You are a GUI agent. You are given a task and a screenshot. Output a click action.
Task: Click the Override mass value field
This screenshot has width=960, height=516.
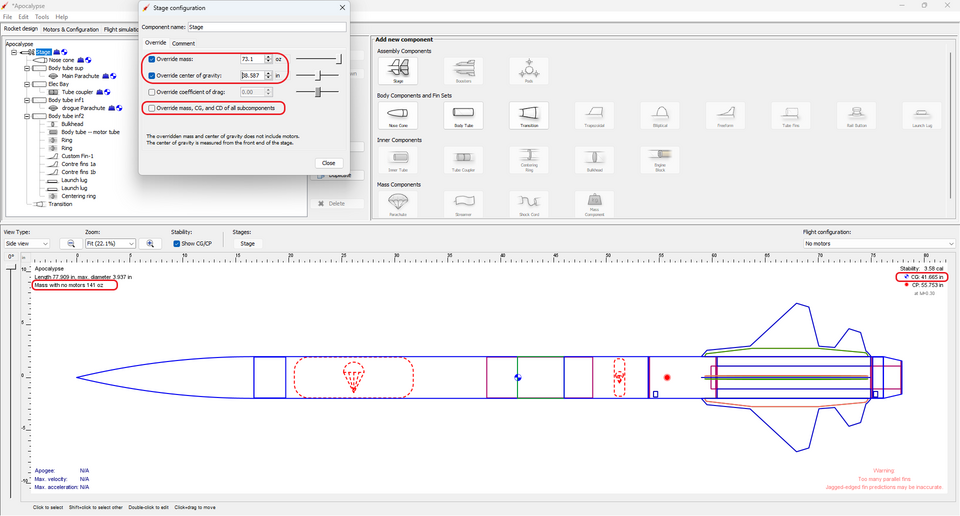[x=252, y=59]
